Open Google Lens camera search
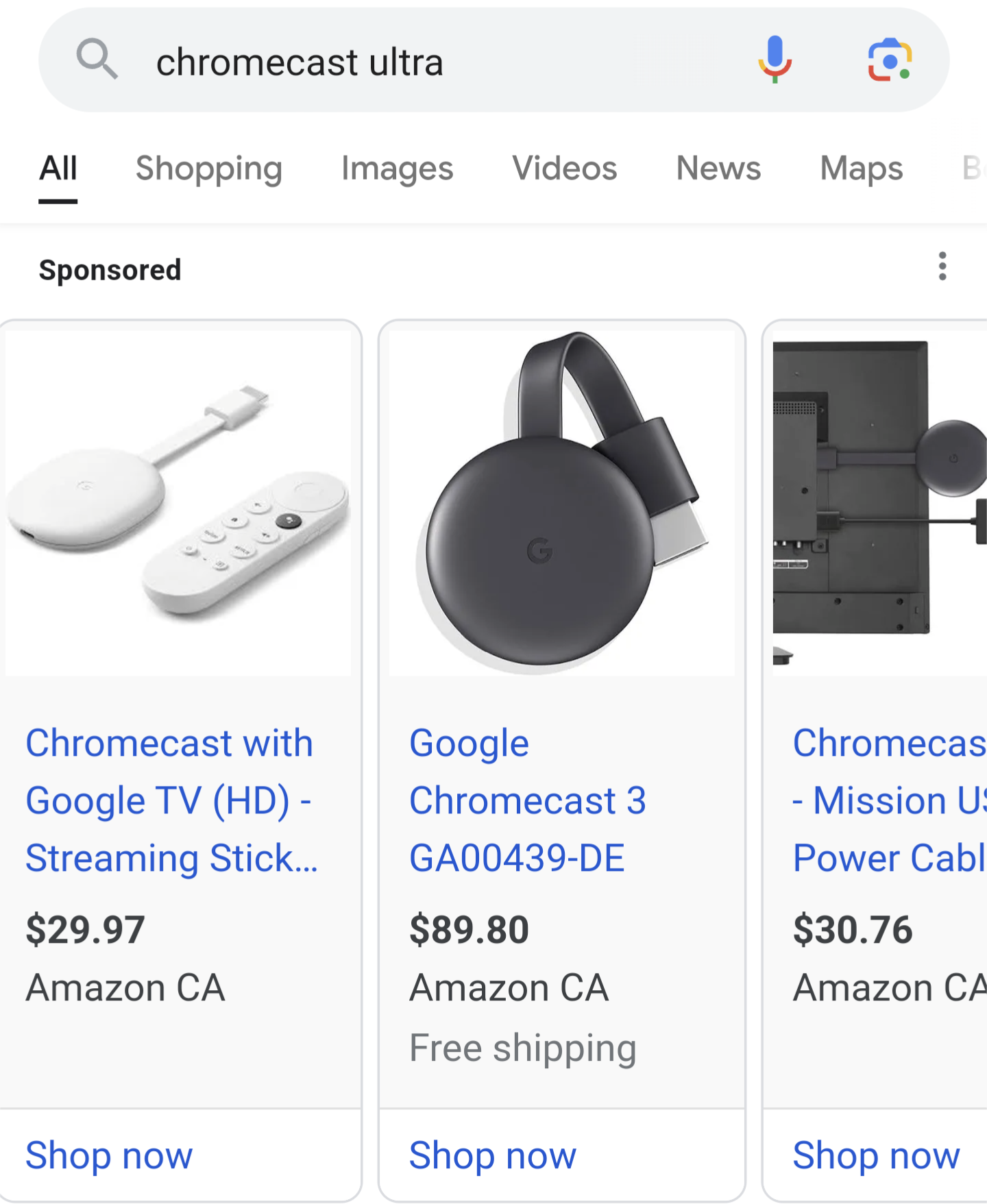The image size is (987, 1204). tap(890, 60)
